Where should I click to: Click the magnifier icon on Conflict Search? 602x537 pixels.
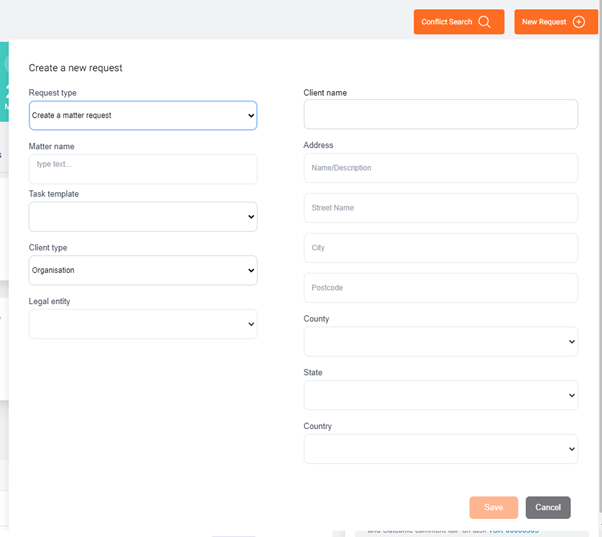click(485, 21)
